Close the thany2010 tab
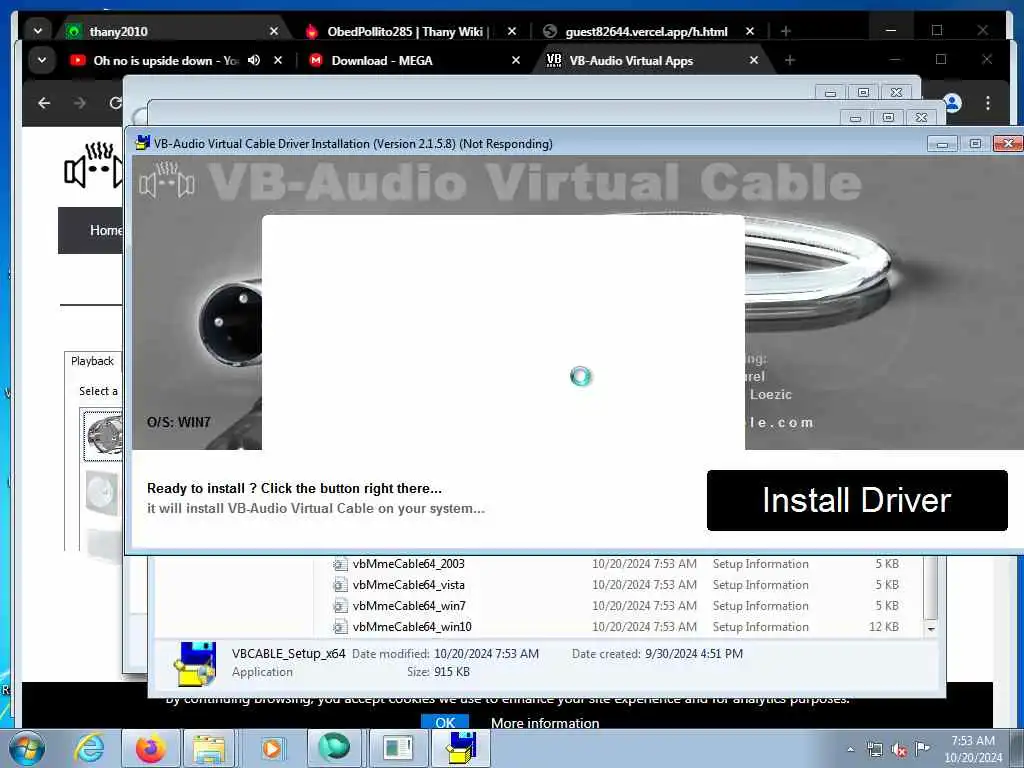This screenshot has height=768, width=1024. (274, 31)
